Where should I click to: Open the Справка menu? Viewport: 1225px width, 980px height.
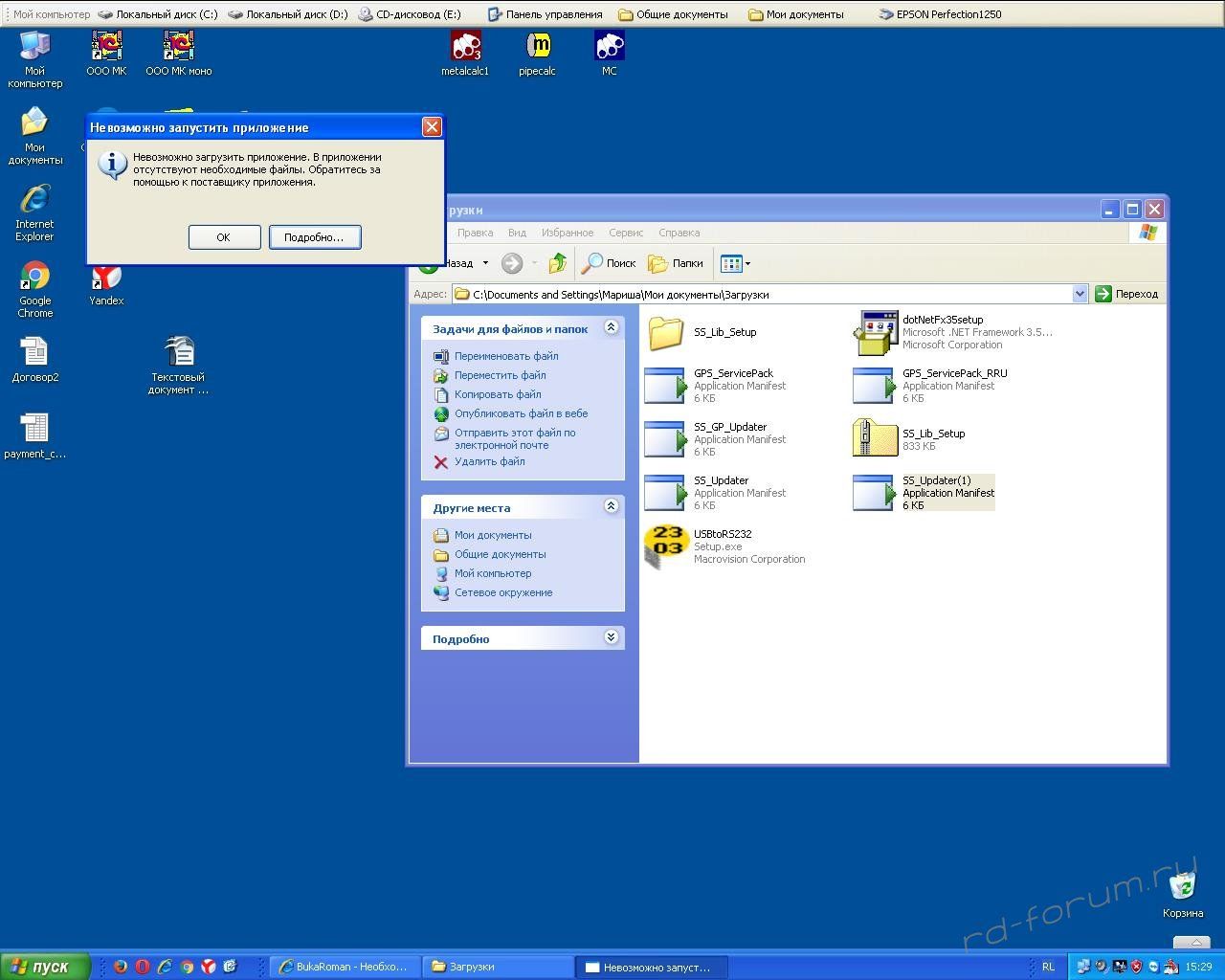[x=679, y=233]
